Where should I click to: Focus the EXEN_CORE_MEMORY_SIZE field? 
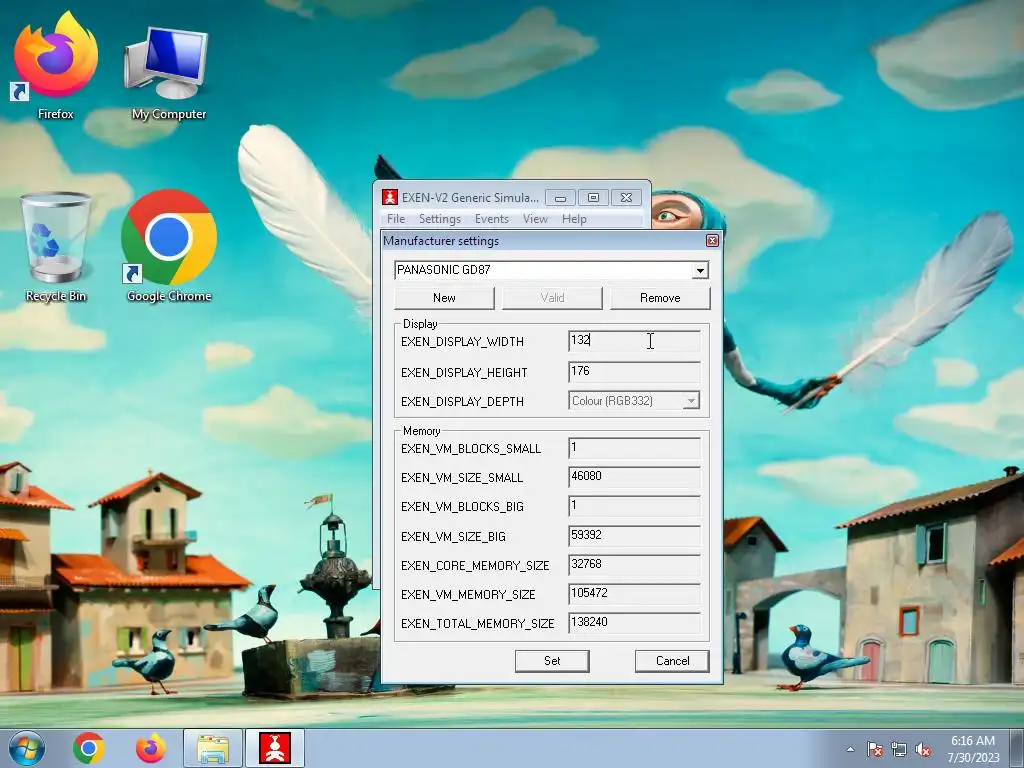pos(634,565)
